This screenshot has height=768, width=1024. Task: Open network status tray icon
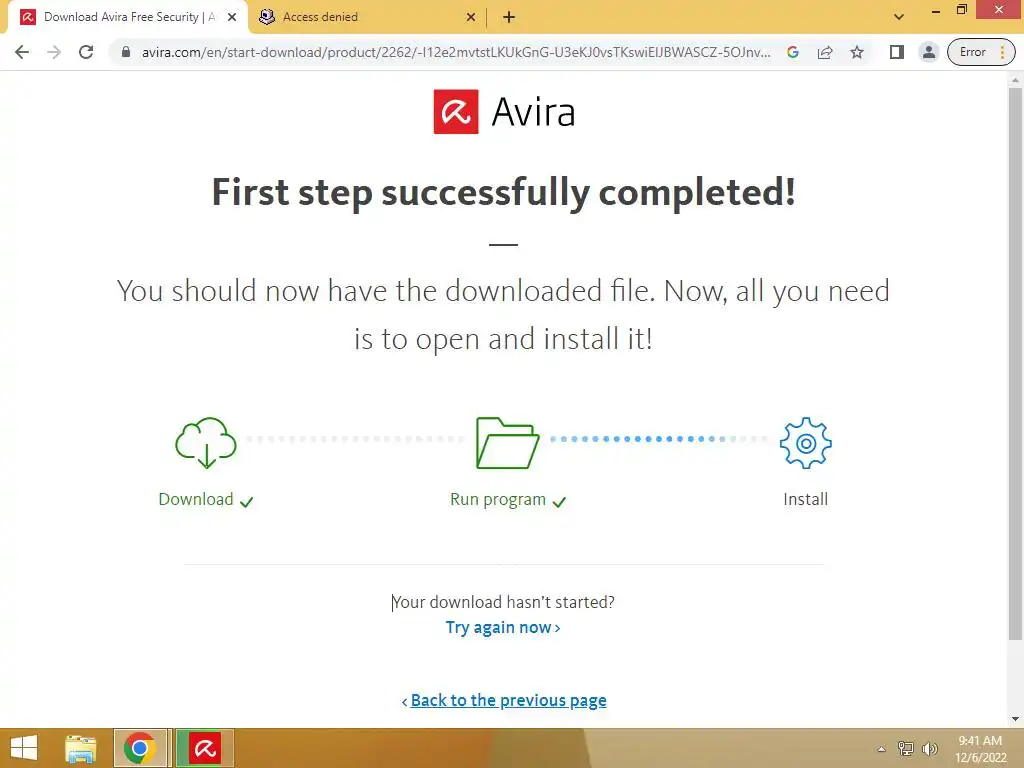(x=906, y=749)
